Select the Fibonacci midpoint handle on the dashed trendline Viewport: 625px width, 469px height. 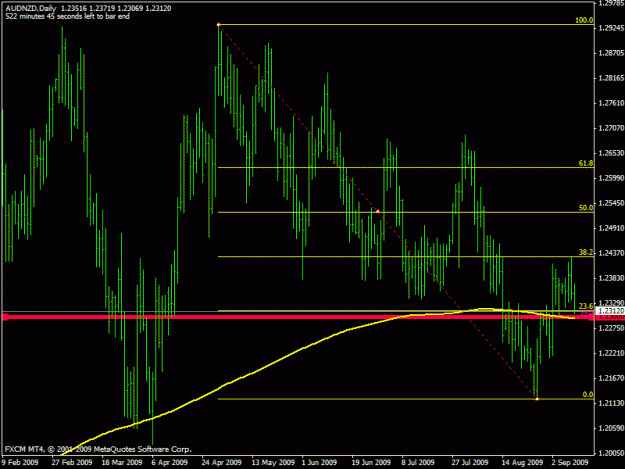click(378, 211)
